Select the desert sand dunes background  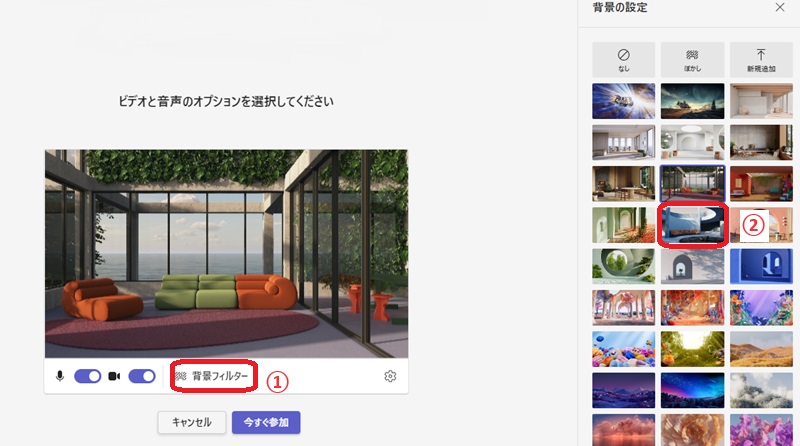coord(761,349)
